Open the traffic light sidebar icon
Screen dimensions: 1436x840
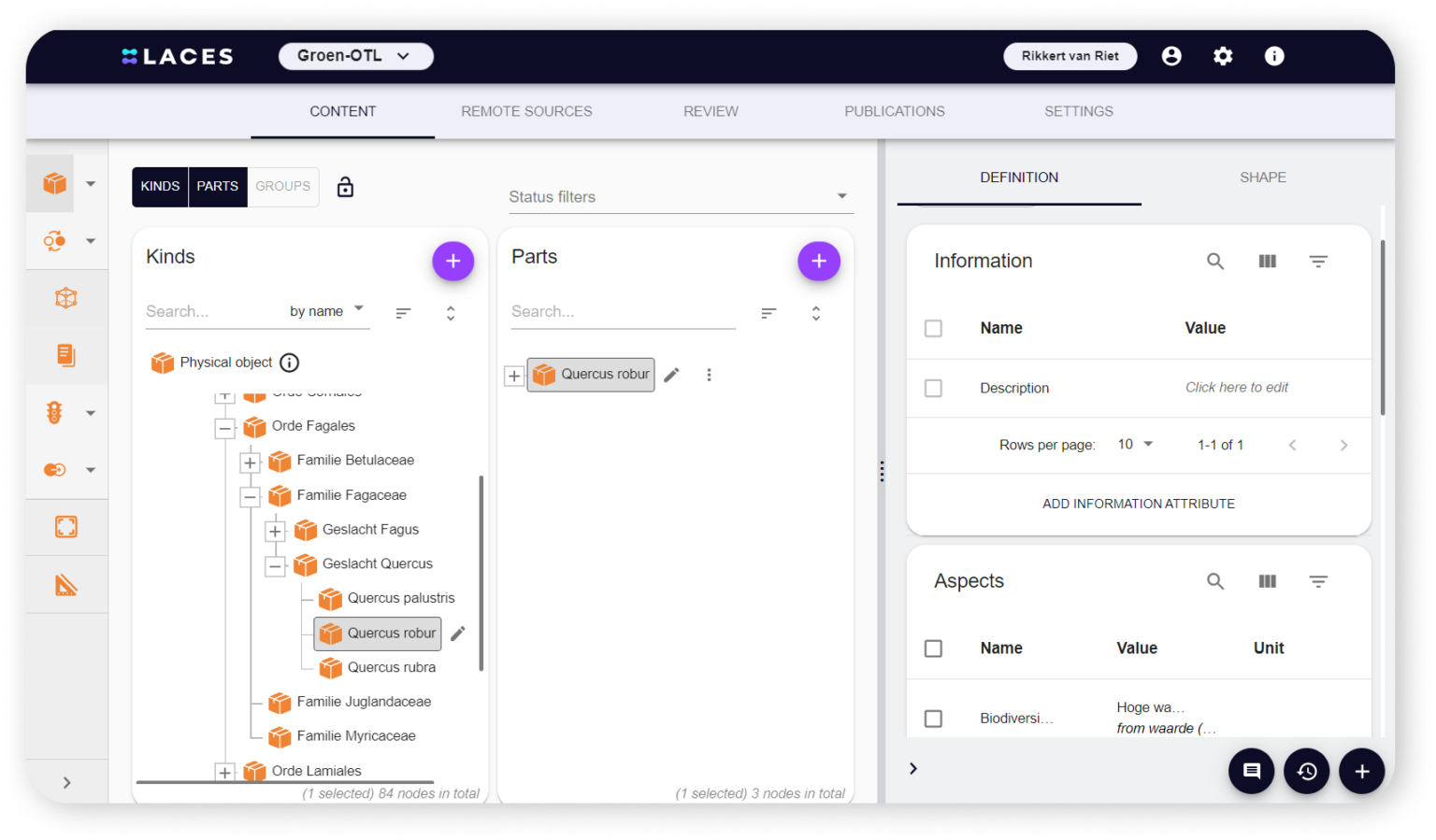54,413
